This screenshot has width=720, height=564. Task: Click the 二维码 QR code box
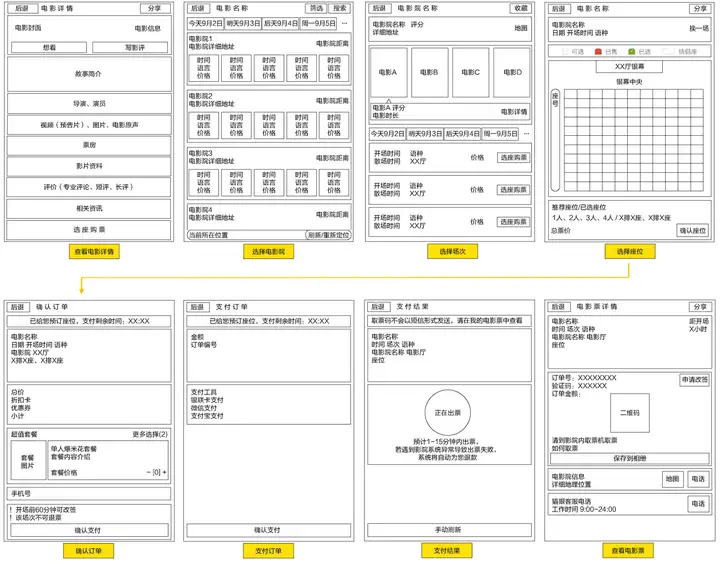(630, 413)
